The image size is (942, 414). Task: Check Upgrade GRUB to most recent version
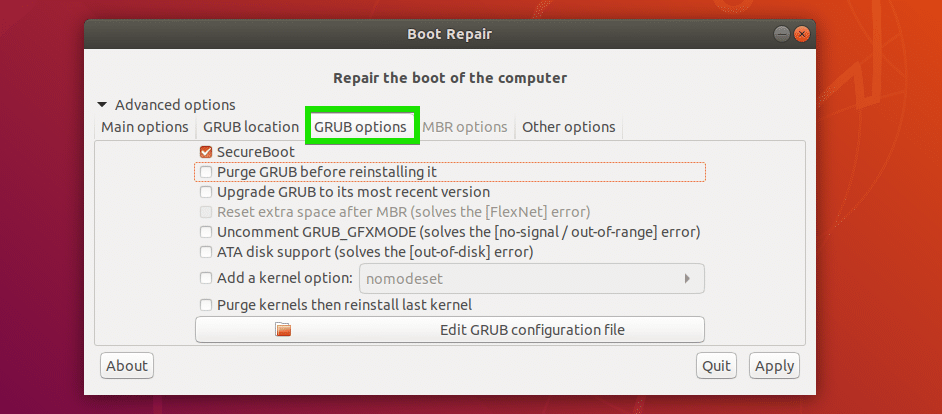coord(206,192)
